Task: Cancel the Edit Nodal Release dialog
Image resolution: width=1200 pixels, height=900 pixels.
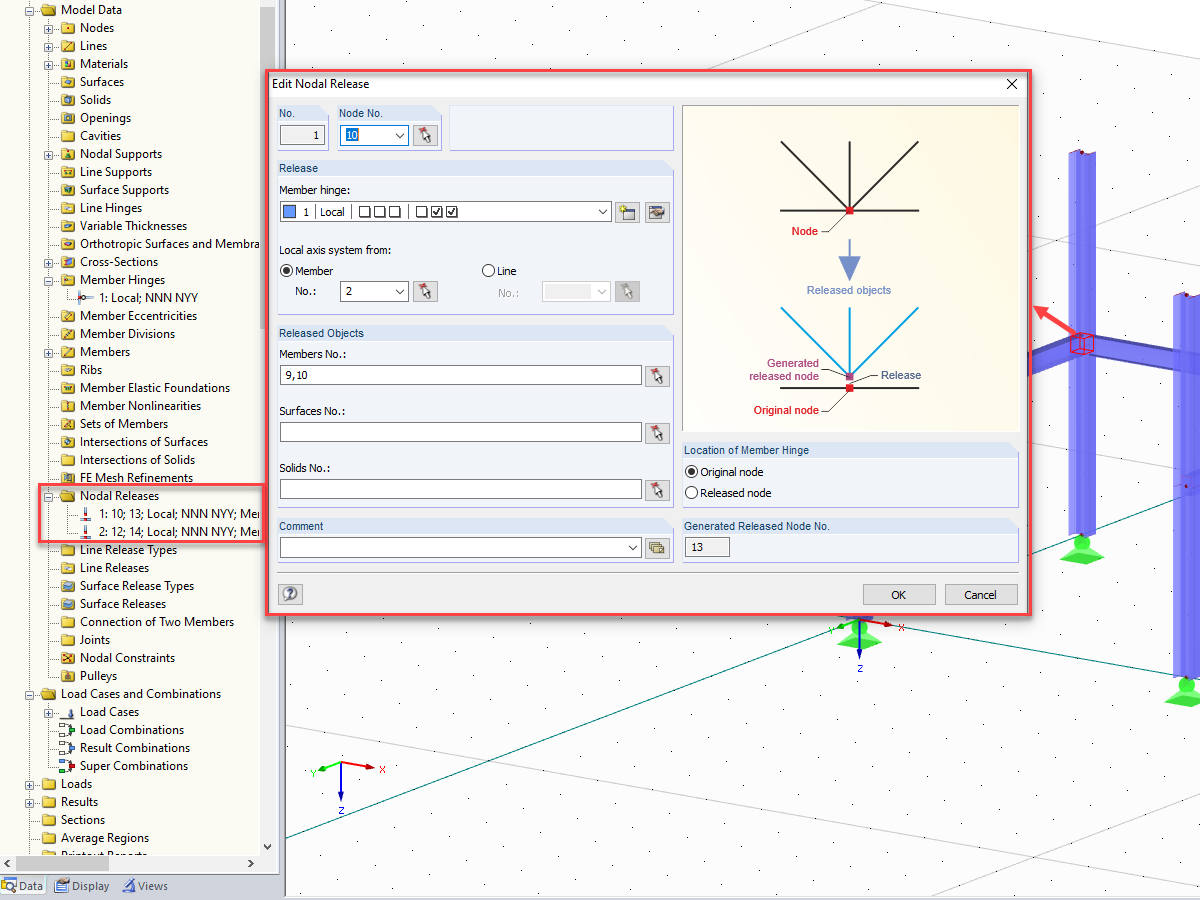Action: point(981,594)
